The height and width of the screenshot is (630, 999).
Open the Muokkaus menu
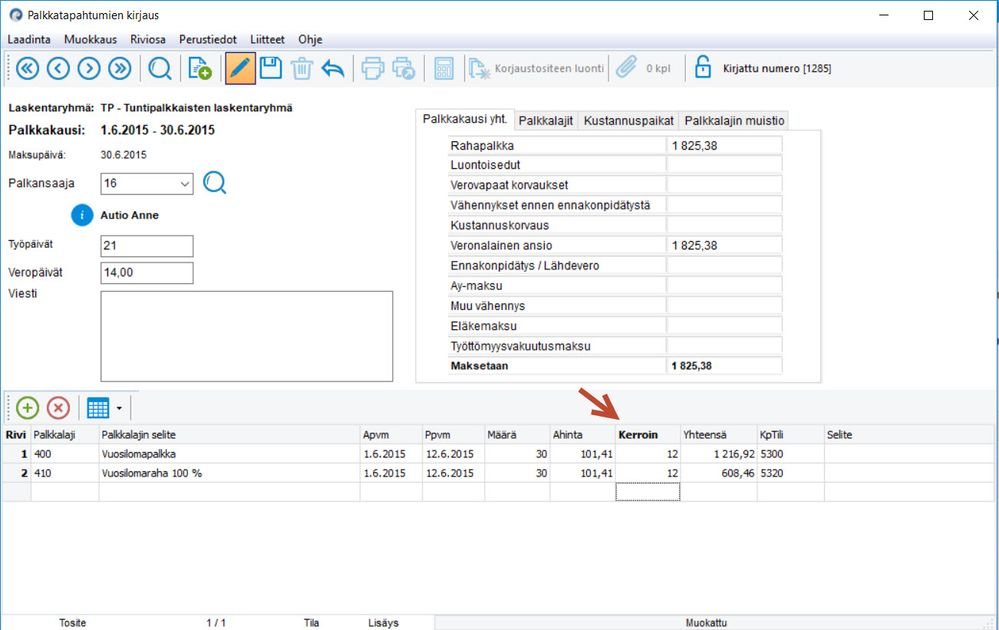click(90, 39)
